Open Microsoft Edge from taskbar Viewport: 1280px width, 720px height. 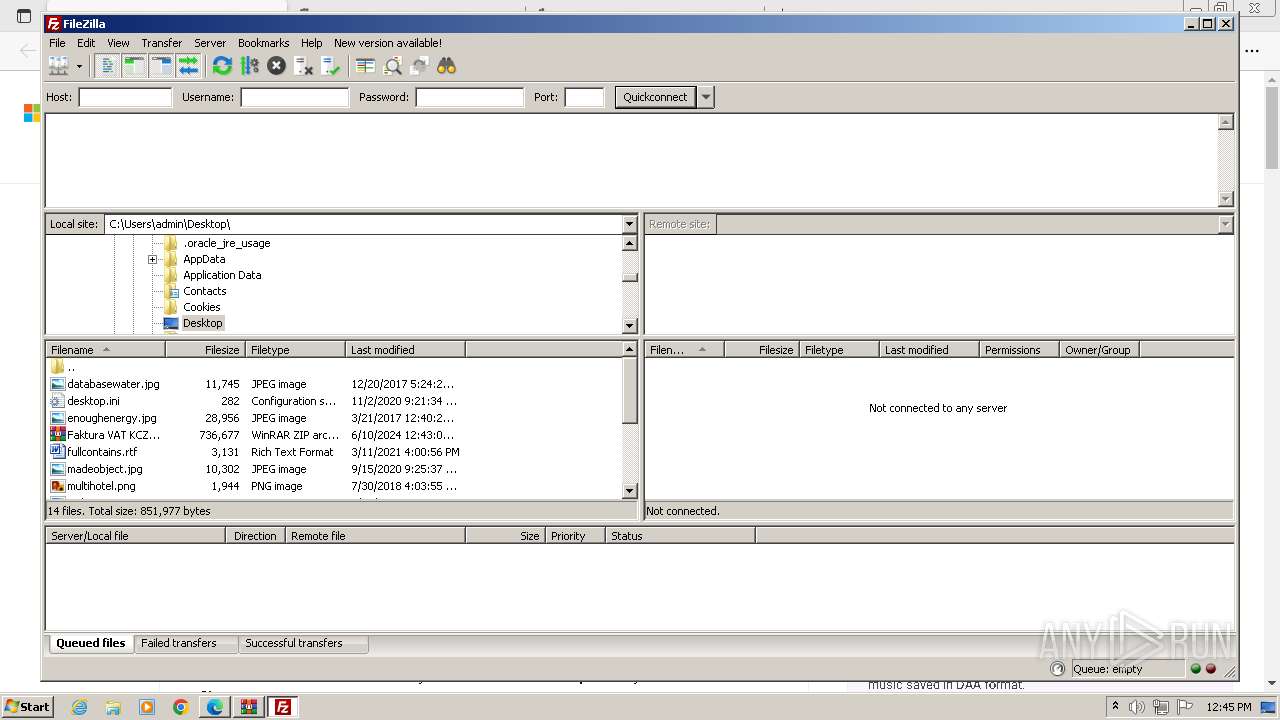coord(215,707)
